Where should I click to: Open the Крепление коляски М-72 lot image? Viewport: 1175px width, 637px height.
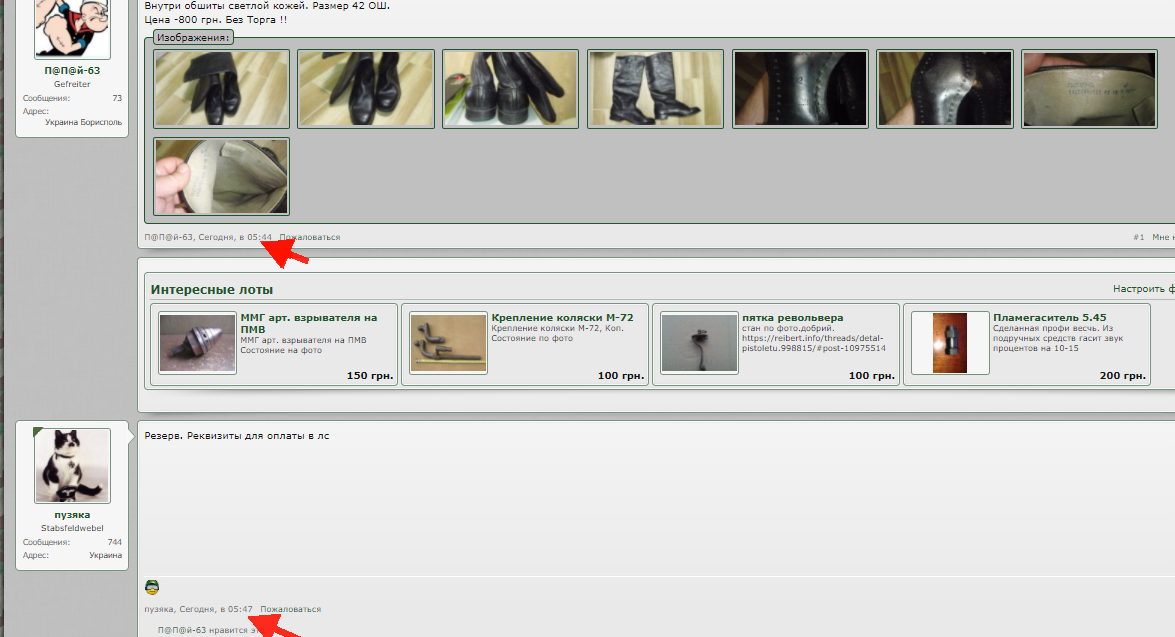(x=448, y=343)
